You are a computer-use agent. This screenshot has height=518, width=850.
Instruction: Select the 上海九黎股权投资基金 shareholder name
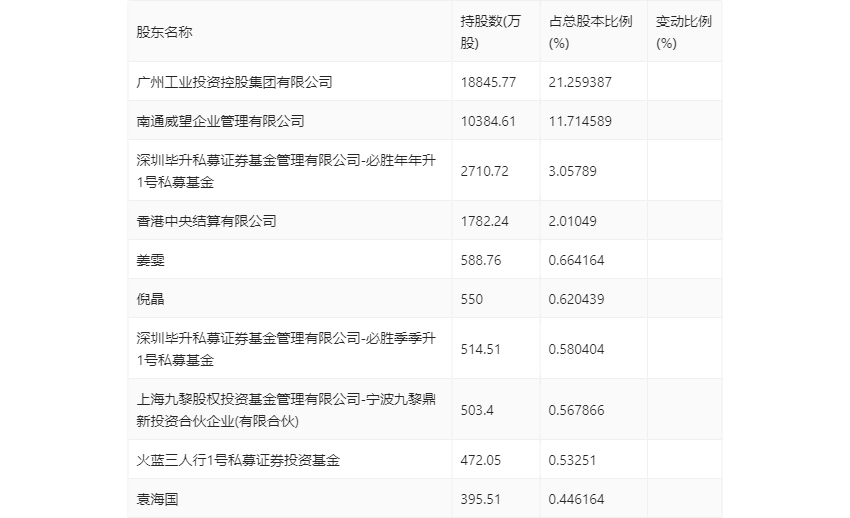click(286, 410)
